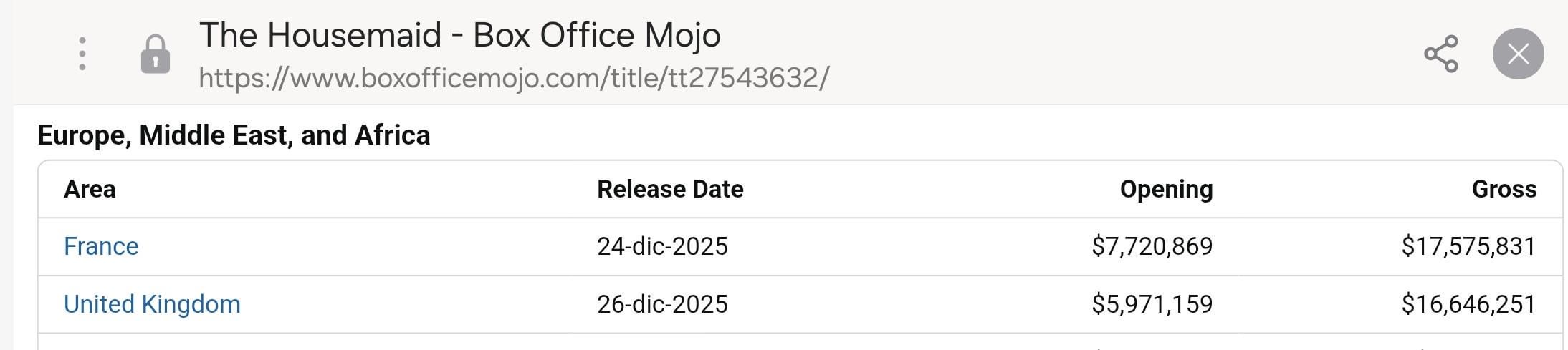Click United Kingdom's release date 26-dic-2025
Screen dimensions: 1568x350
[x=662, y=304]
